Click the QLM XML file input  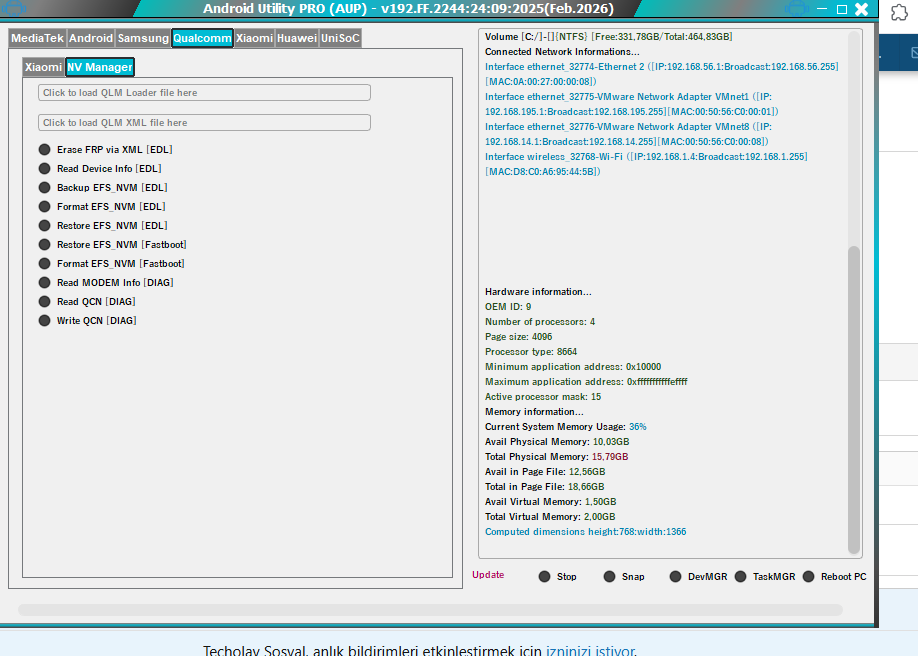(204, 122)
